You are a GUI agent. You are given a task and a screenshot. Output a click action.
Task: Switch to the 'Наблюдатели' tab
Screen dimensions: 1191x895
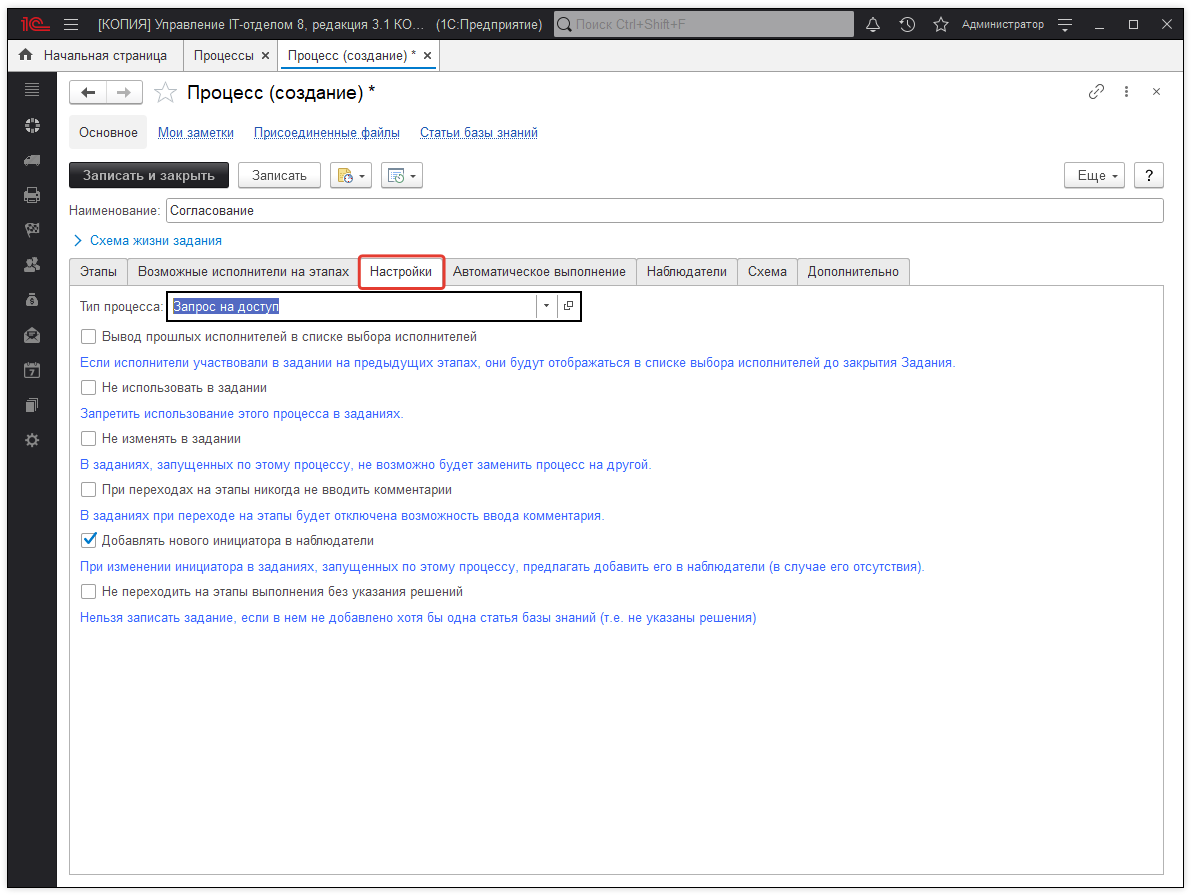[686, 272]
